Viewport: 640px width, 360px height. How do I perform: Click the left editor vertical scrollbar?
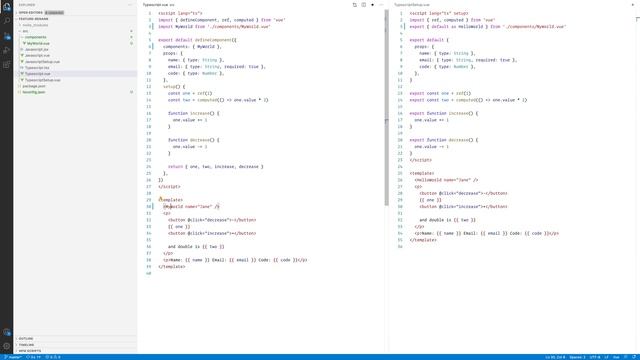(x=386, y=107)
